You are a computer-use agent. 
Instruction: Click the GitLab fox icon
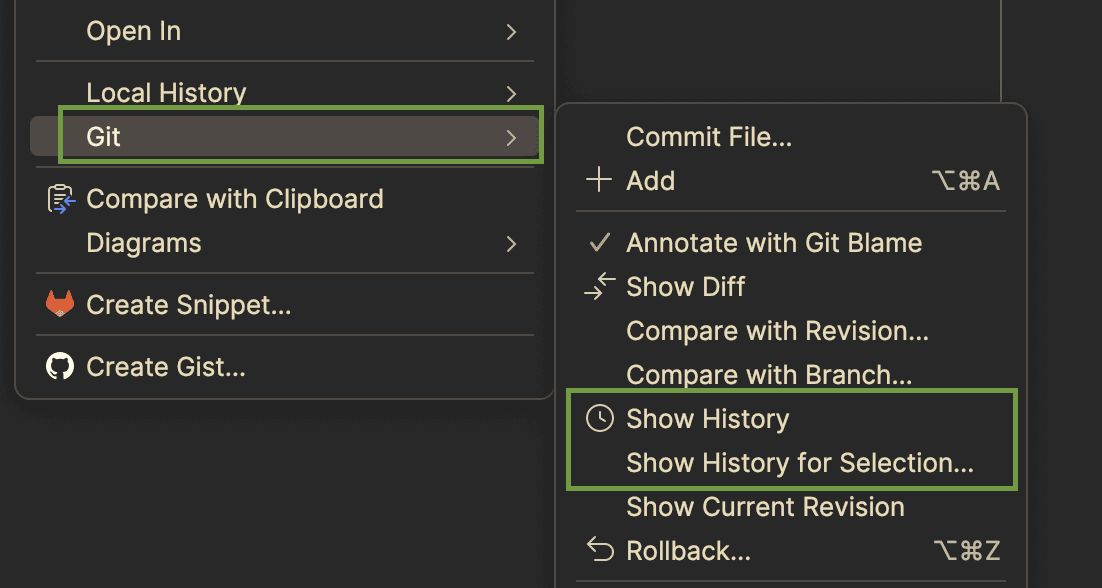pos(60,305)
